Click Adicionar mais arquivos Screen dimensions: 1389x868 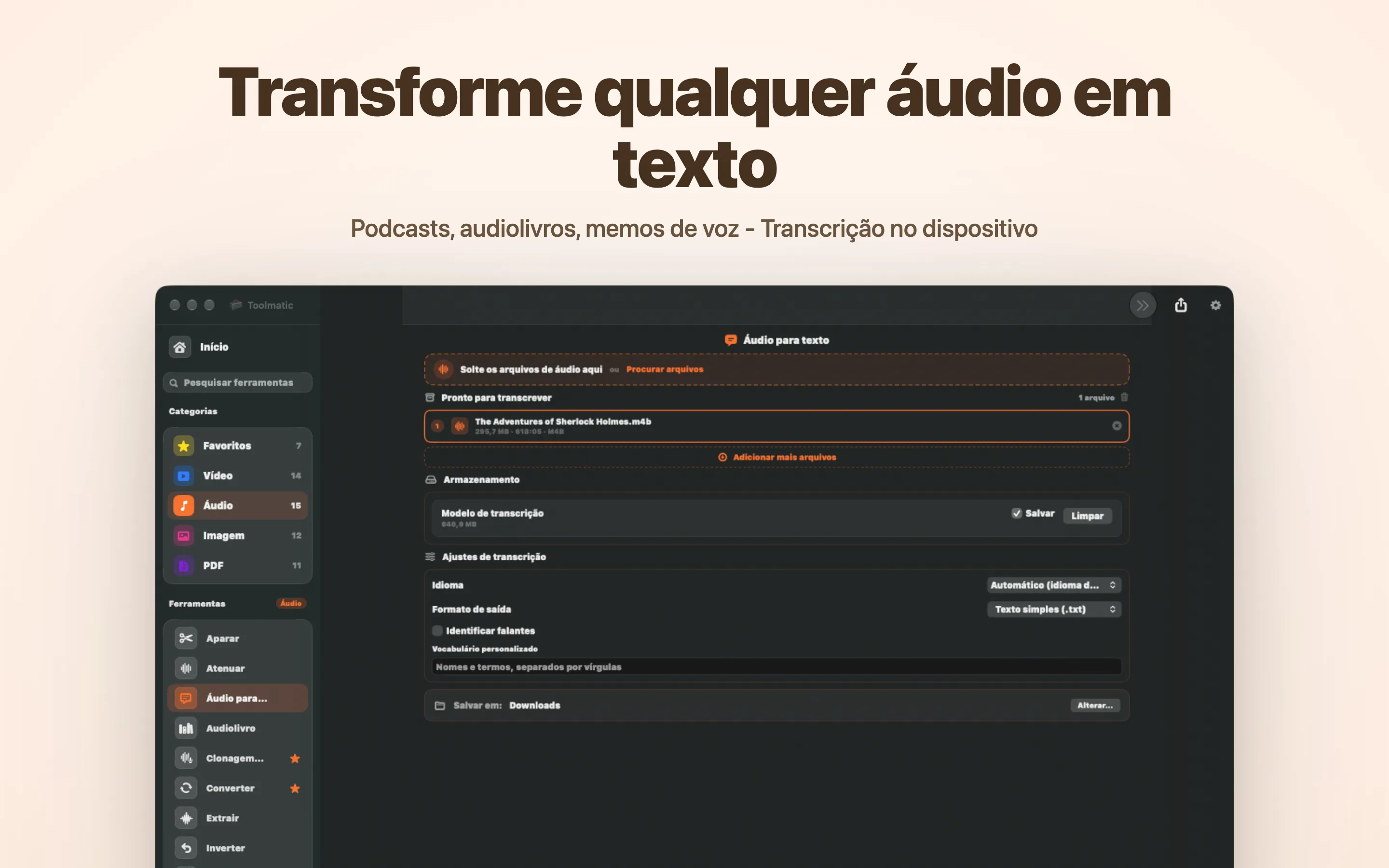click(x=777, y=457)
